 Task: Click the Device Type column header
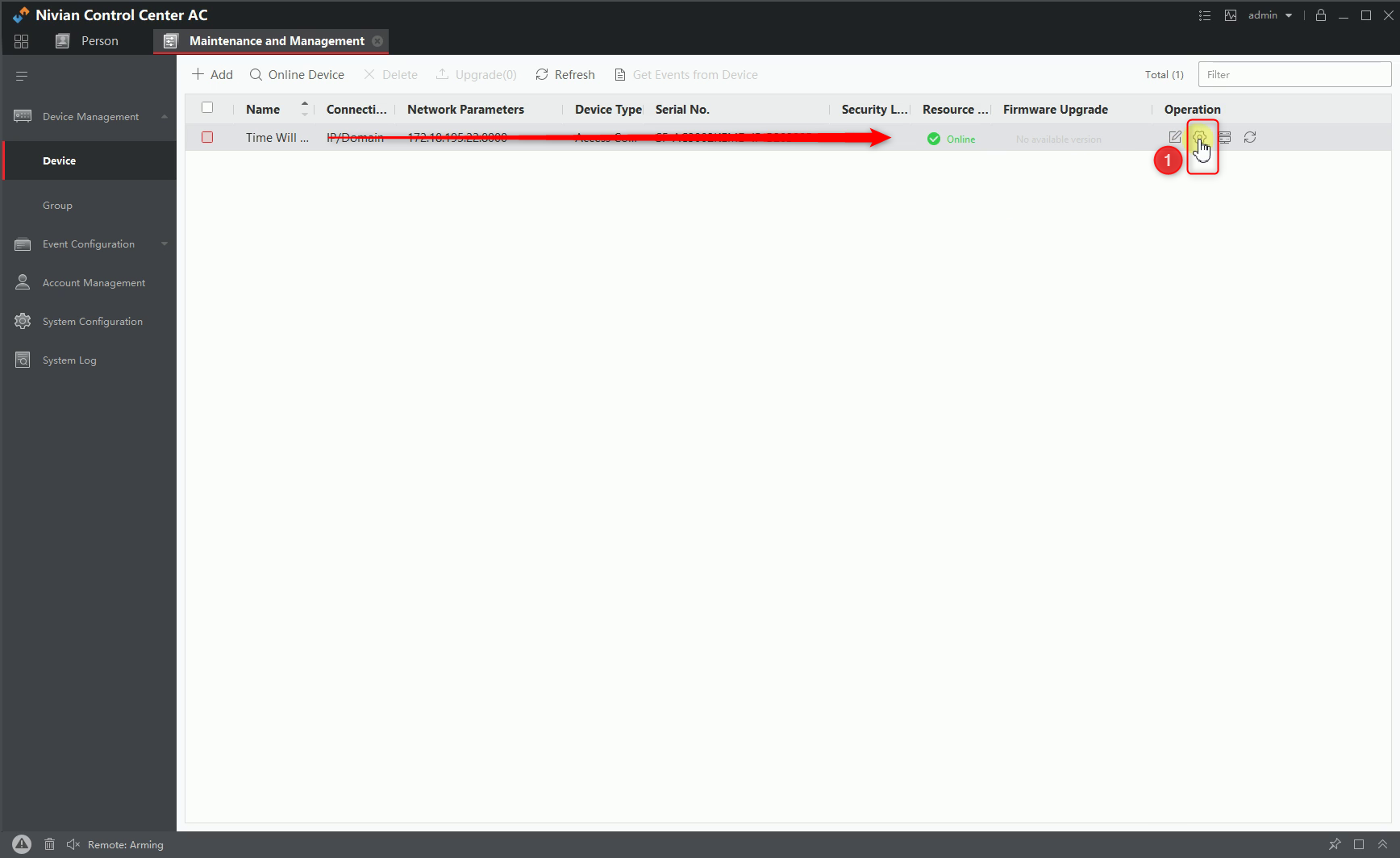click(608, 110)
